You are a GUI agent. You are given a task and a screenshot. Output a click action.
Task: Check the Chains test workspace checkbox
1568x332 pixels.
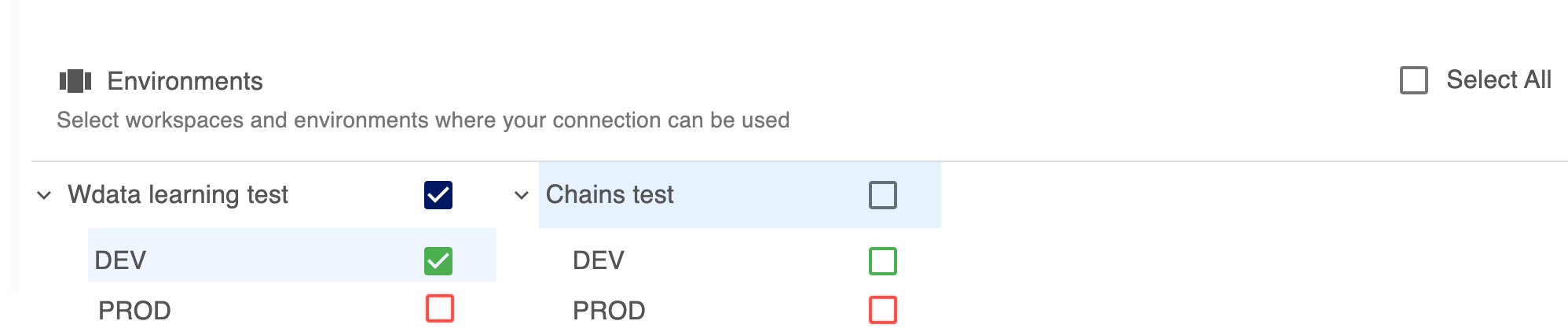[x=883, y=195]
